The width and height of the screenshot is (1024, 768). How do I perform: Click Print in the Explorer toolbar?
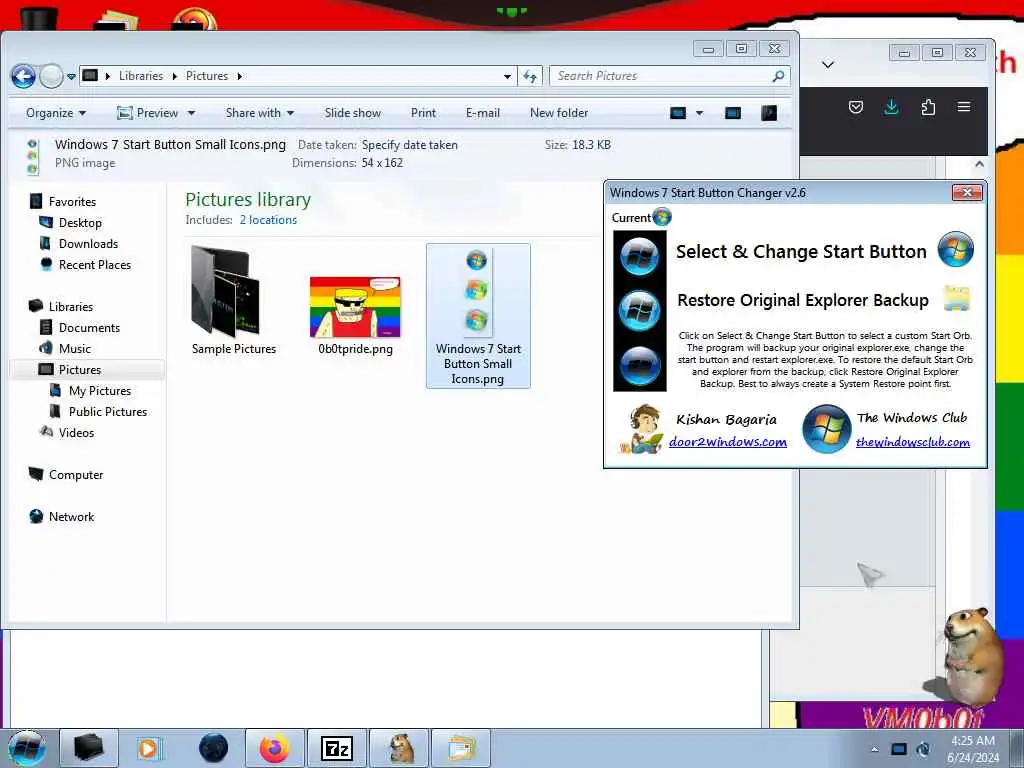tap(423, 113)
